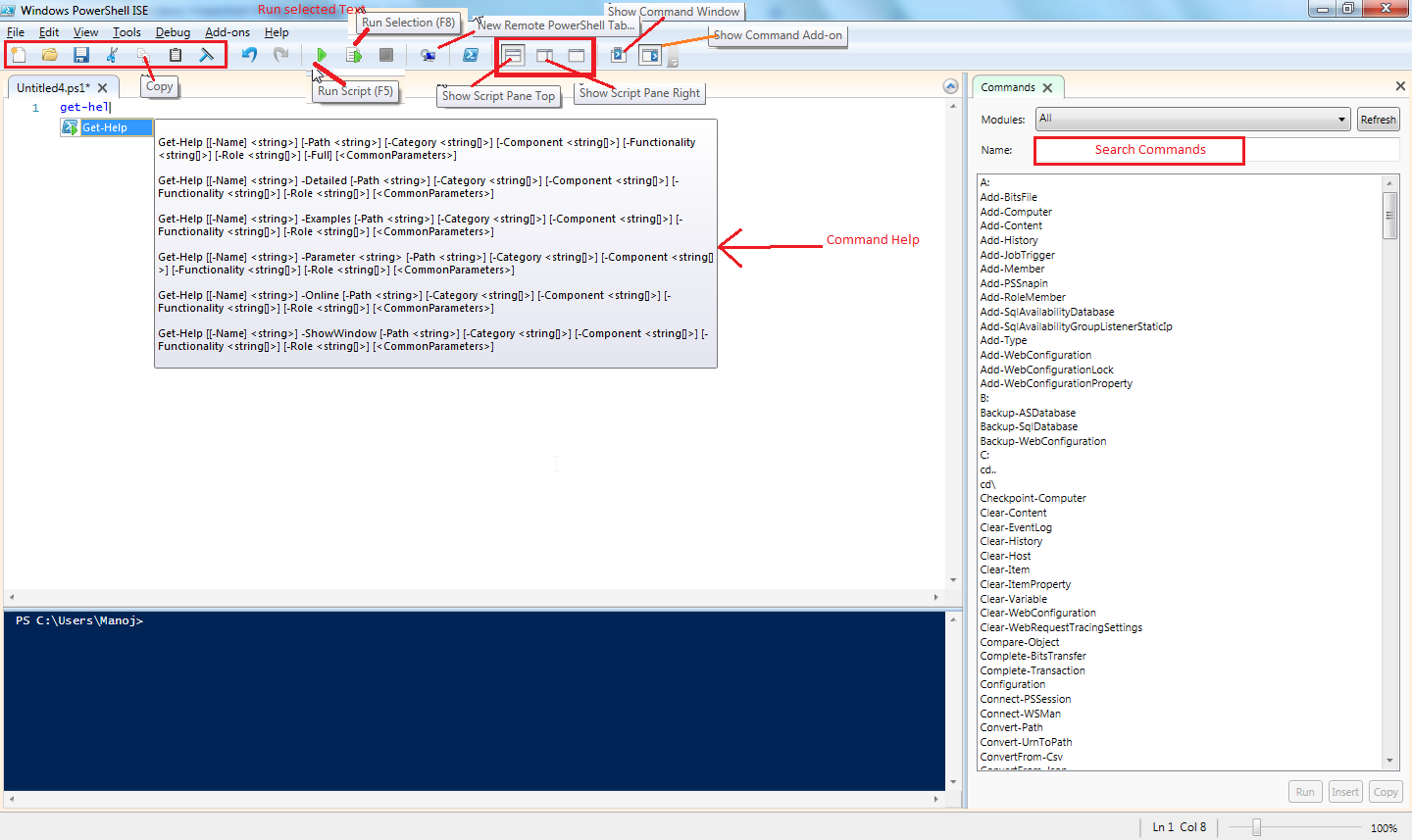The width and height of the screenshot is (1412, 840).
Task: Close the Commands add-on panel
Action: tap(1400, 87)
